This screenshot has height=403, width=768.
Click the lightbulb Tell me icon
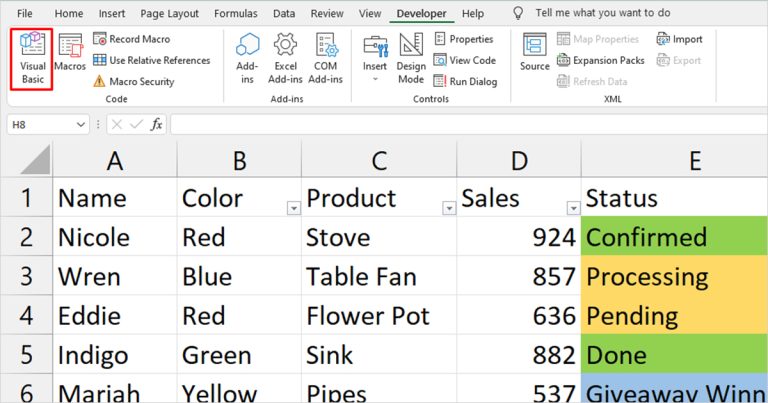click(x=518, y=13)
